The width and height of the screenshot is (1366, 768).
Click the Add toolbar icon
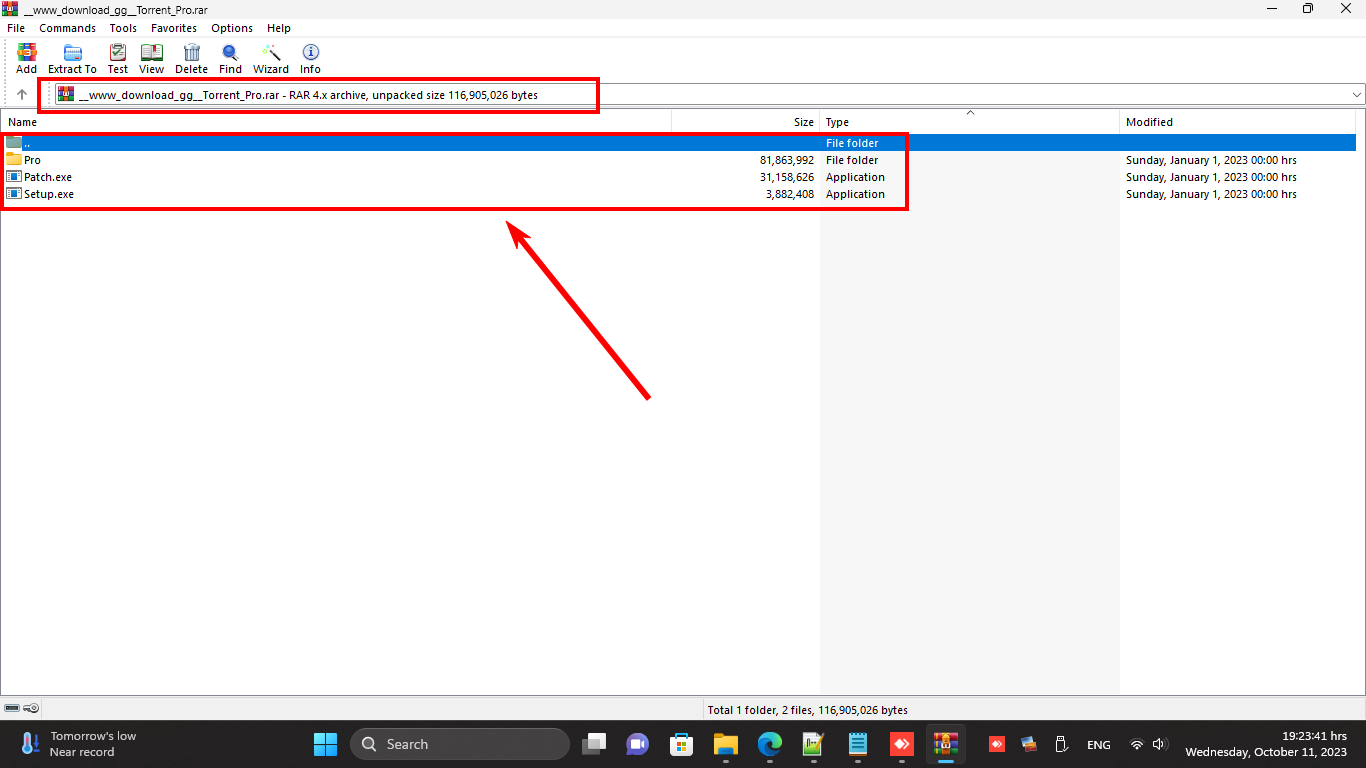(26, 59)
